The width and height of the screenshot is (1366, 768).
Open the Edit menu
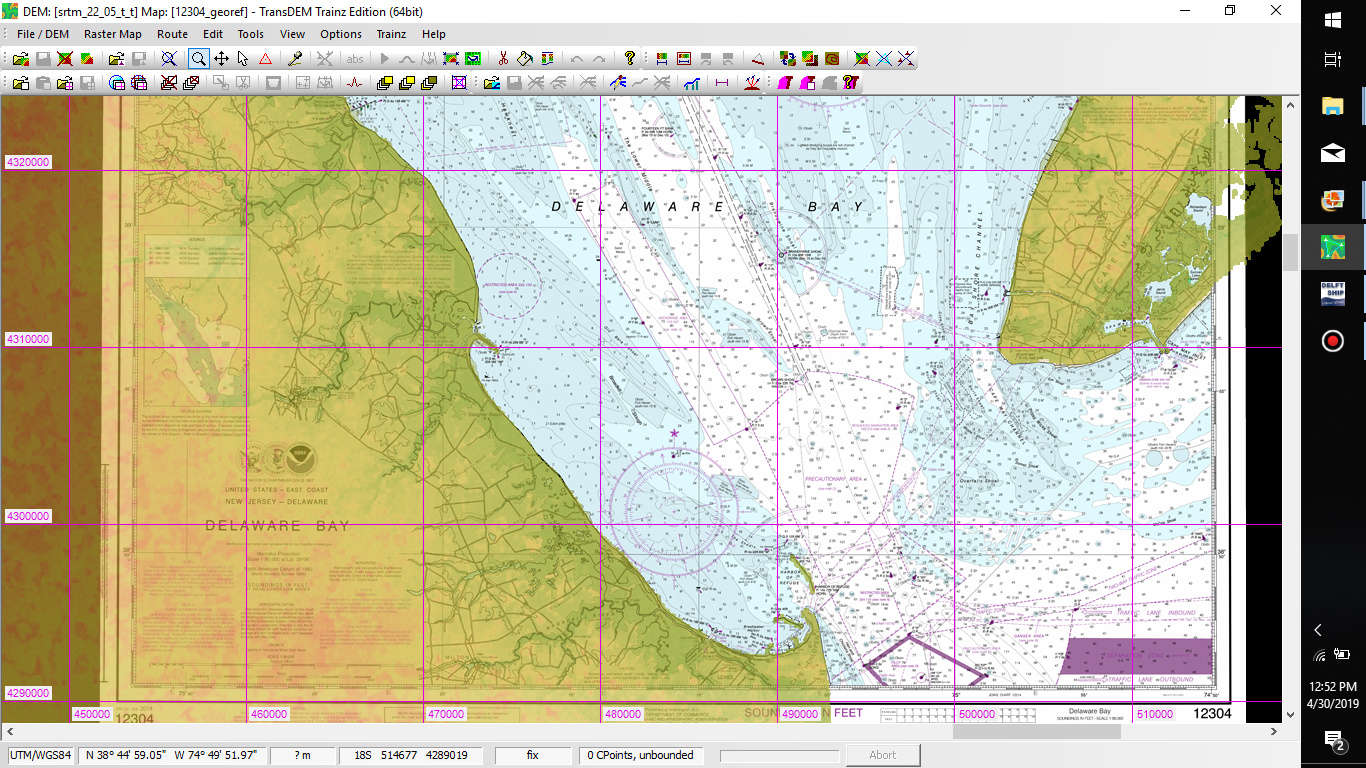click(213, 34)
